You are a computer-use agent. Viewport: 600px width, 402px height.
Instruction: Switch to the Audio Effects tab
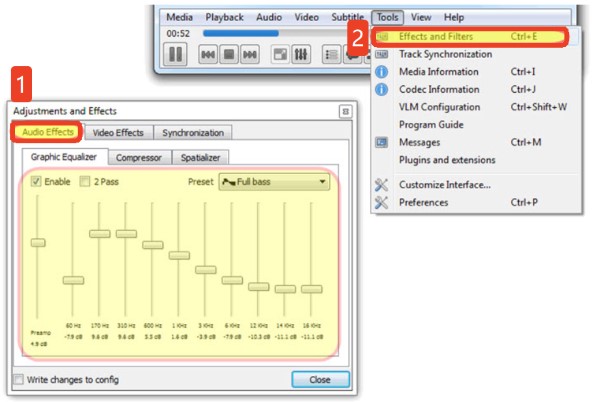click(47, 132)
